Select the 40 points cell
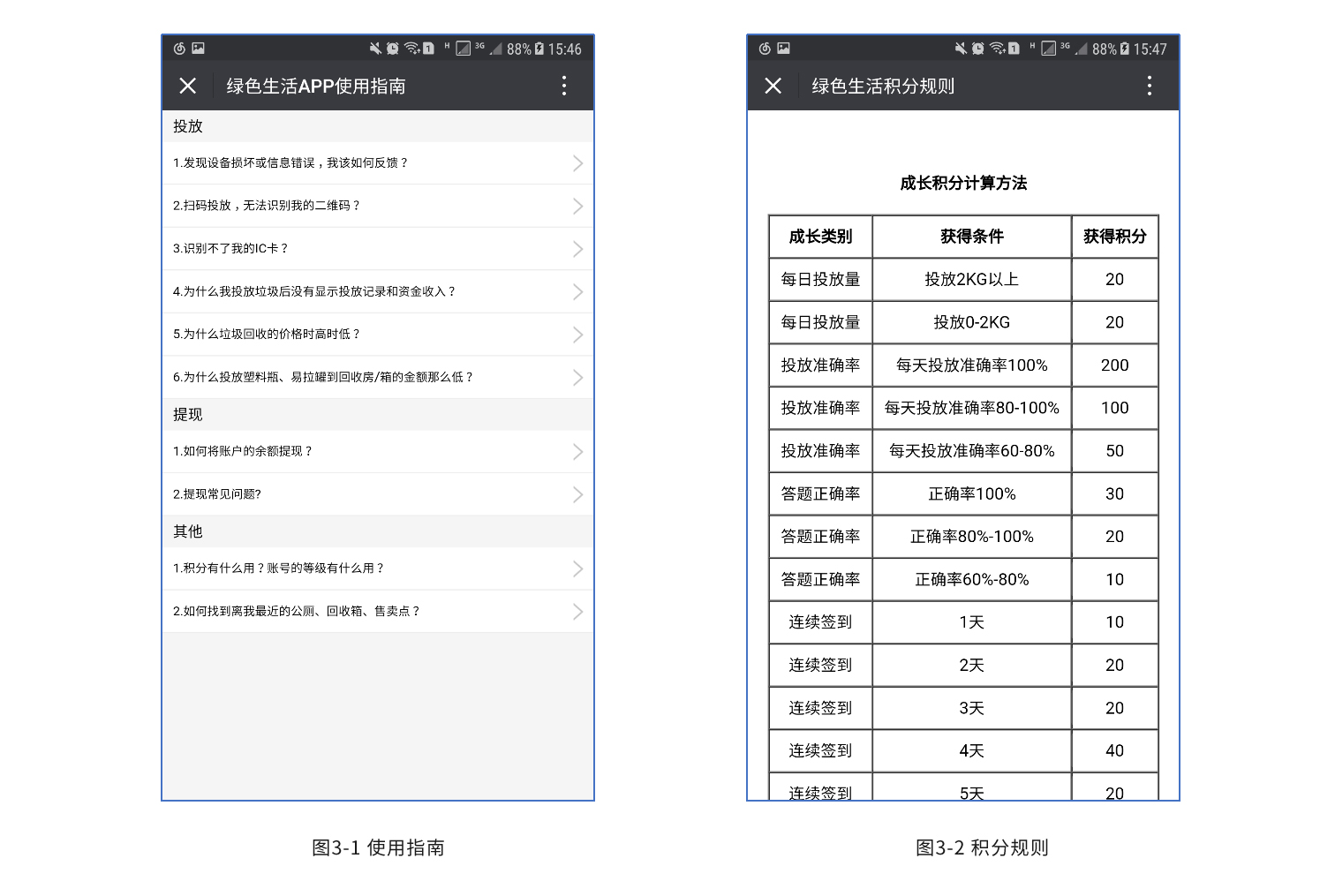Image resolution: width=1335 pixels, height=896 pixels. tap(1115, 750)
